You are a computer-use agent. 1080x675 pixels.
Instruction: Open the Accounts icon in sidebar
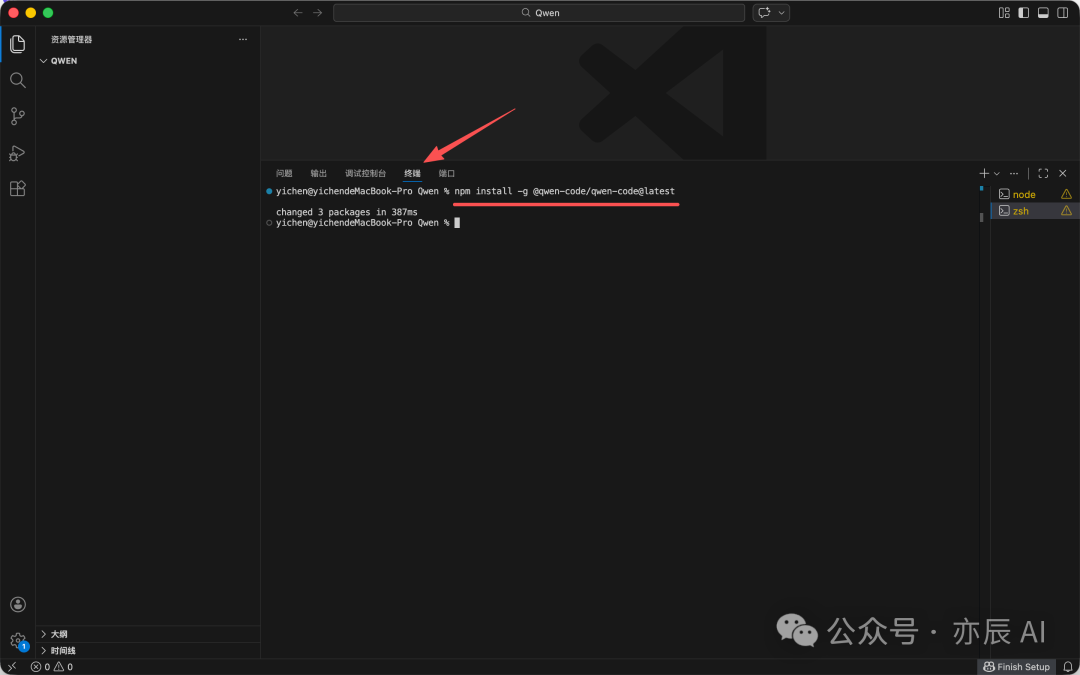(x=17, y=604)
